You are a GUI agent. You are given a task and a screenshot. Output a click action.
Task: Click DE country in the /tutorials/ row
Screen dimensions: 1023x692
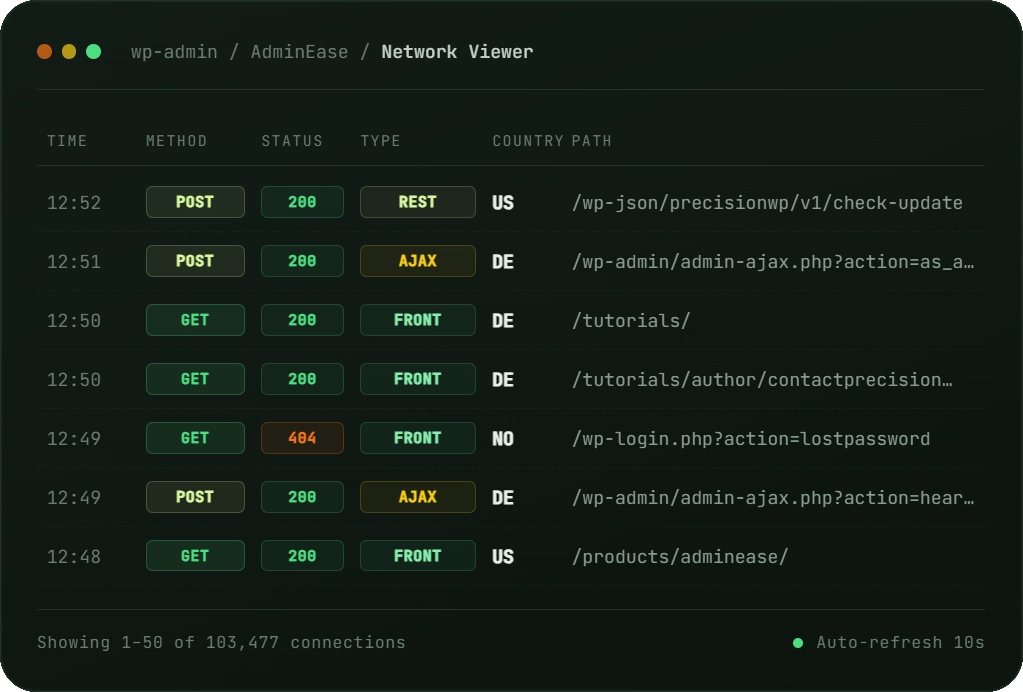coord(503,321)
